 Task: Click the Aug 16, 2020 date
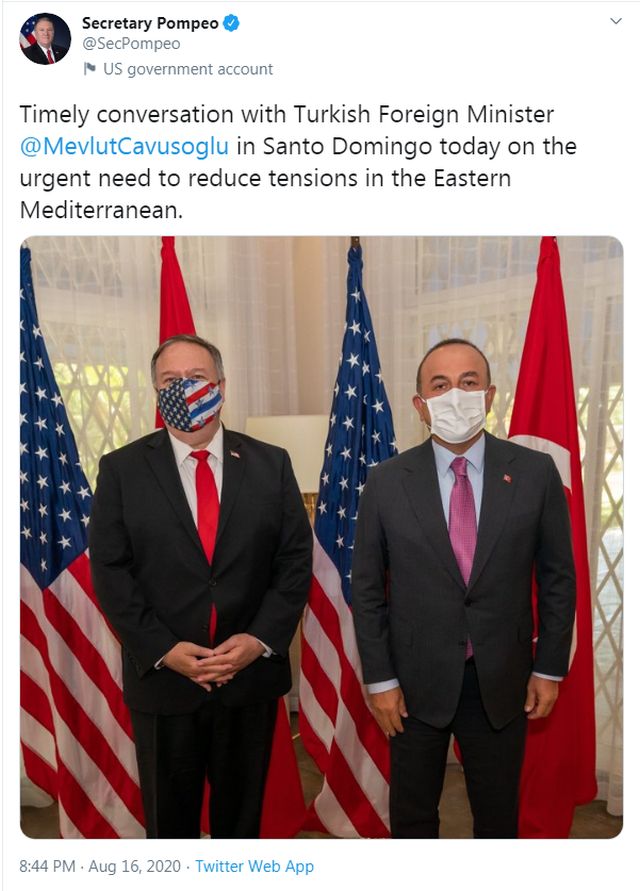(135, 866)
